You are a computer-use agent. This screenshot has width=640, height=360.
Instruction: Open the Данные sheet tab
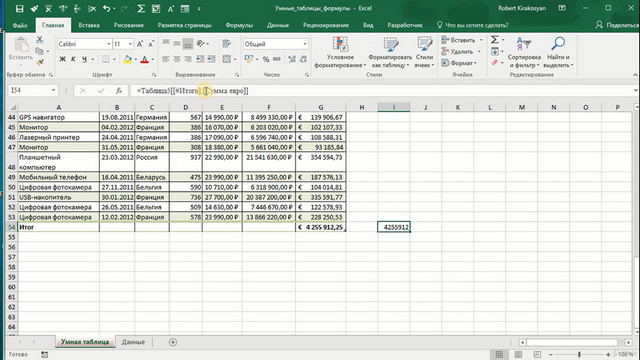(133, 342)
